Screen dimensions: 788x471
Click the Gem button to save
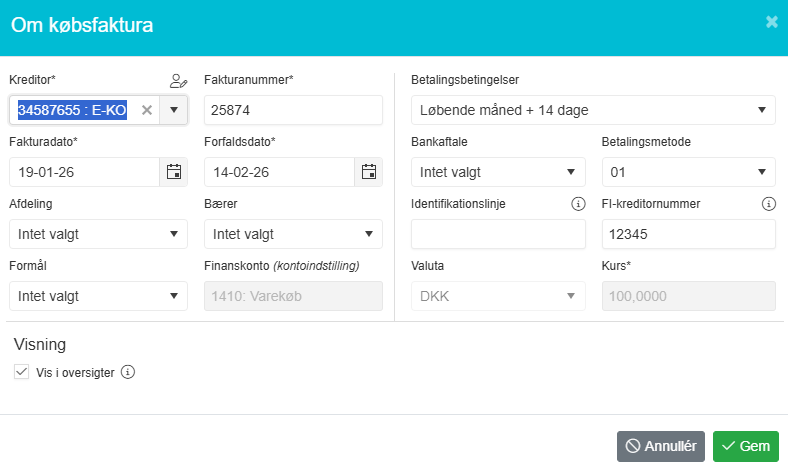pyautogui.click(x=745, y=446)
